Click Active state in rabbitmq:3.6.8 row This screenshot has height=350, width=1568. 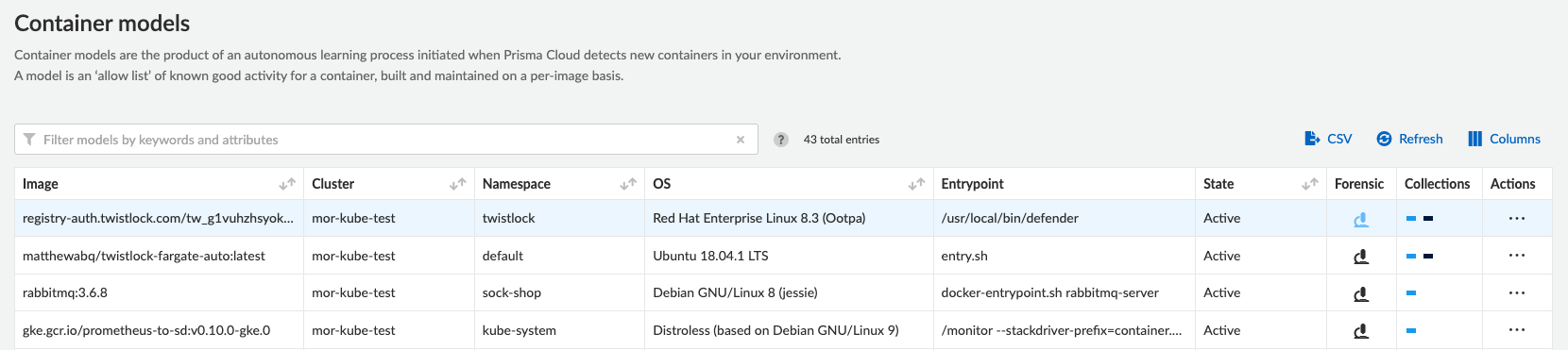click(1221, 292)
